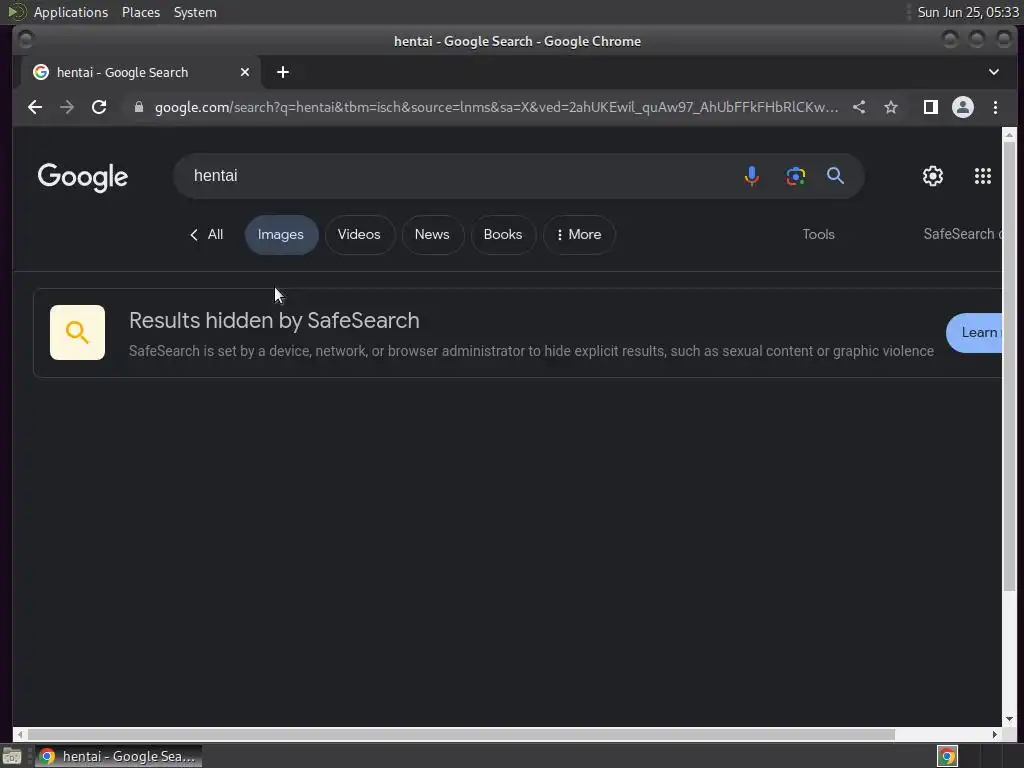Switch to the All results tab

[x=206, y=234]
